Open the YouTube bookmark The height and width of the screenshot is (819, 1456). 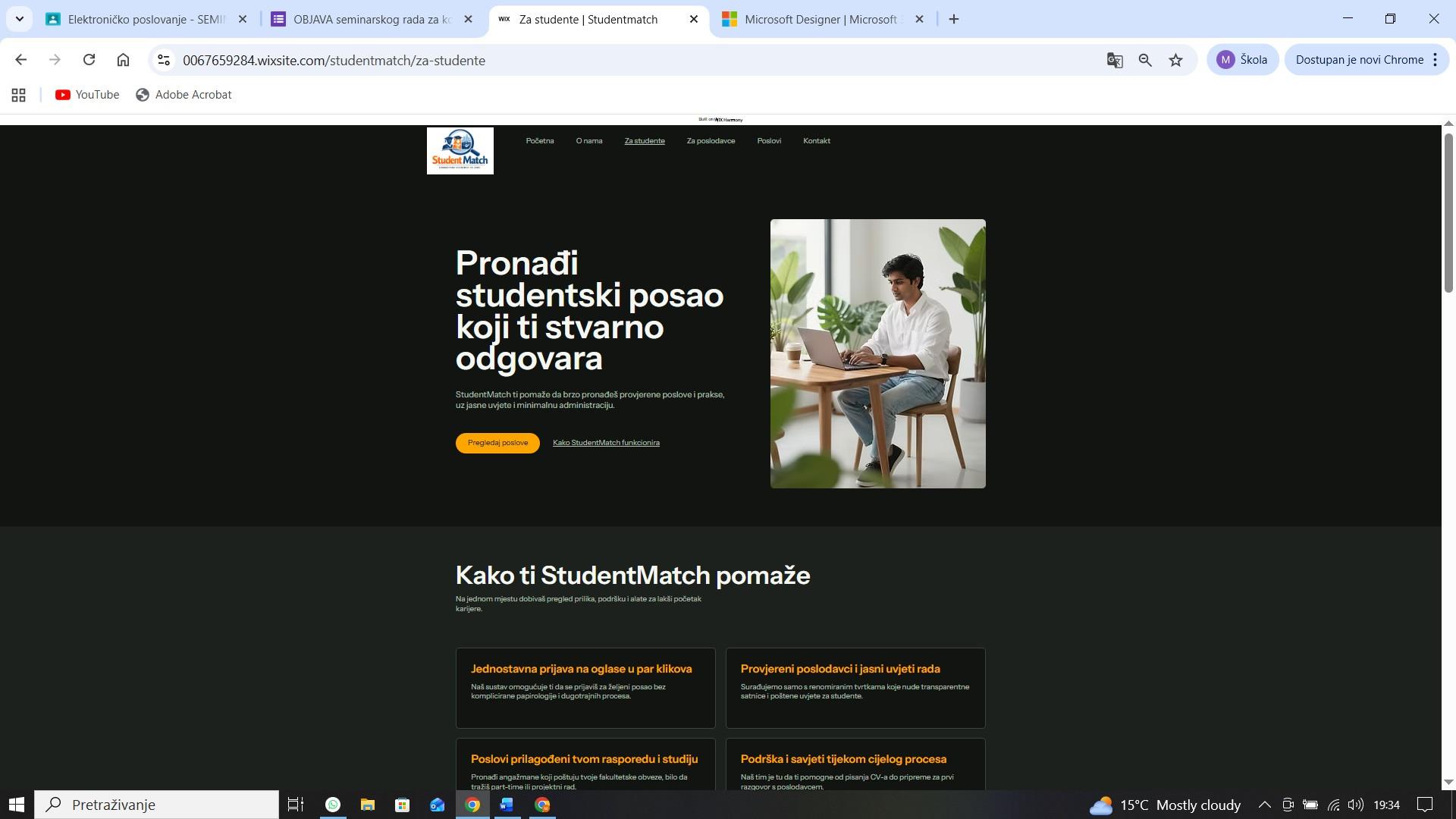pyautogui.click(x=87, y=95)
